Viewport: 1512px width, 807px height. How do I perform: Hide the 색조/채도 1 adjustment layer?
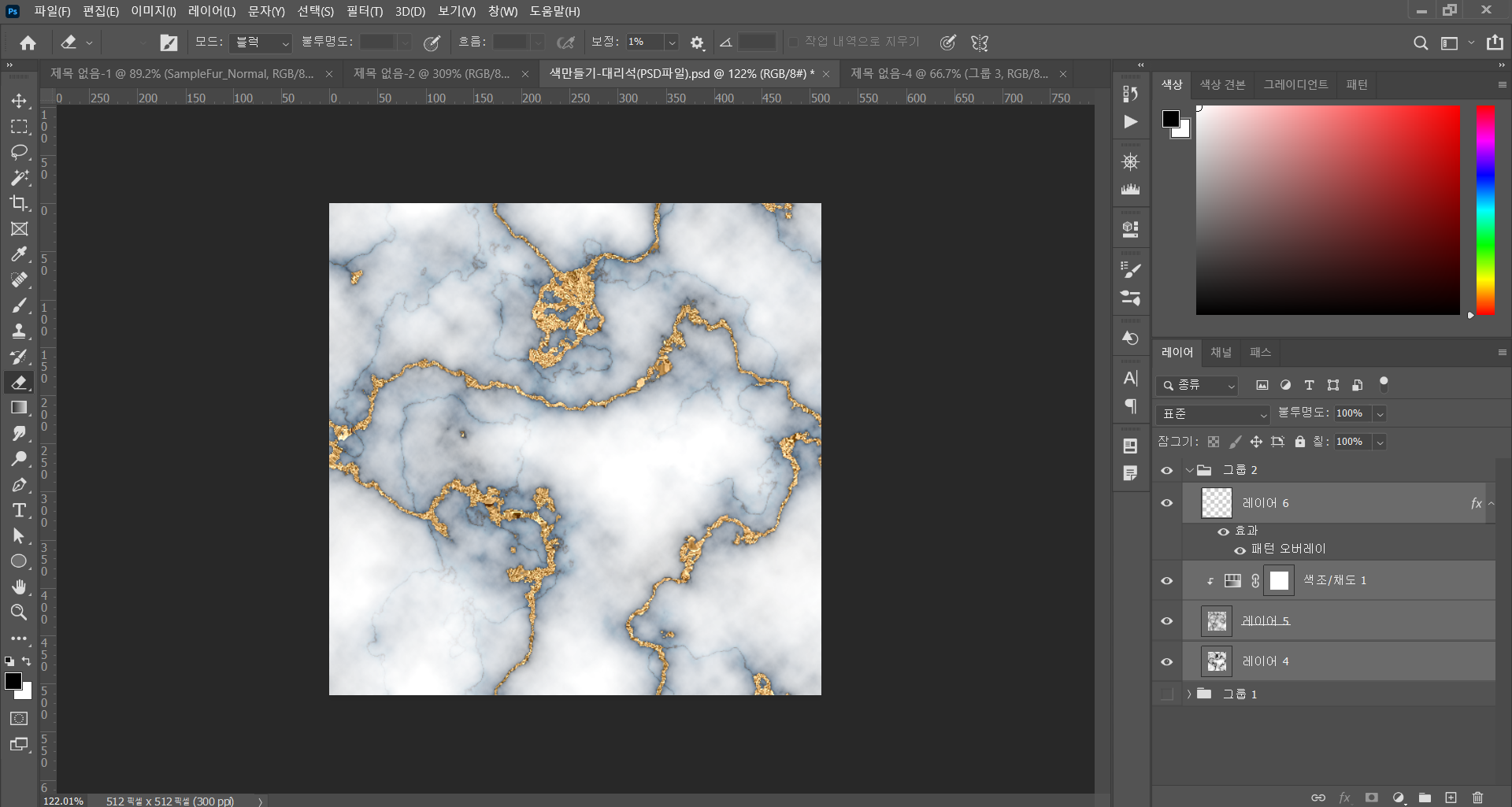pyautogui.click(x=1167, y=581)
